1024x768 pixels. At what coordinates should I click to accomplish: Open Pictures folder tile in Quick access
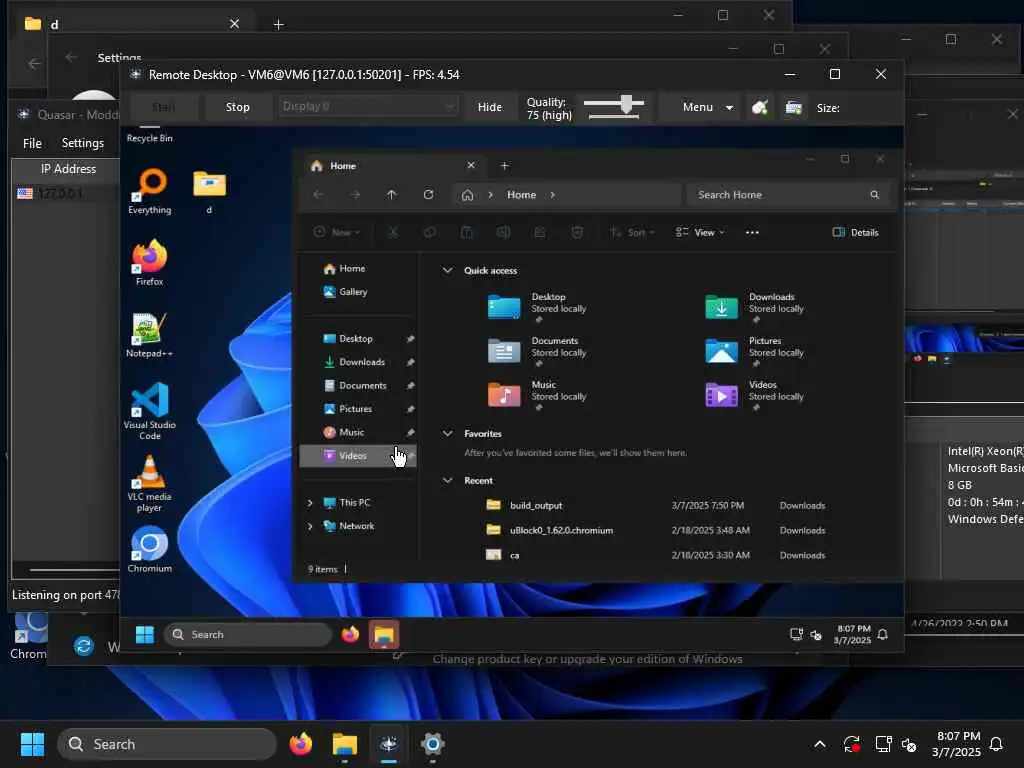coord(755,351)
